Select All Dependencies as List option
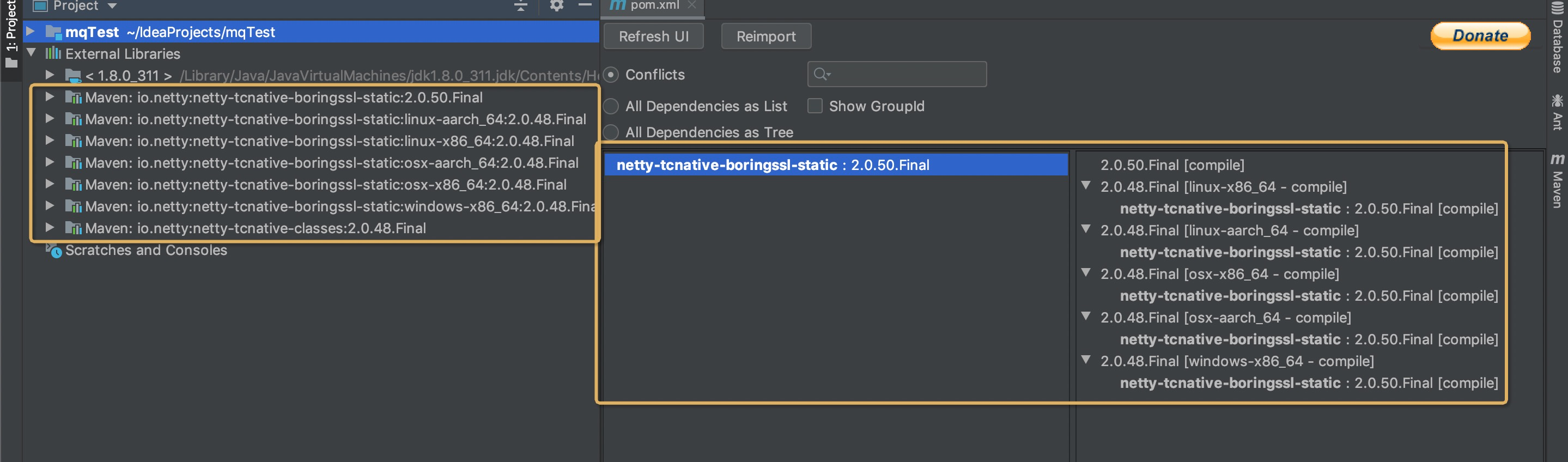This screenshot has height=462, width=1568. coord(611,106)
